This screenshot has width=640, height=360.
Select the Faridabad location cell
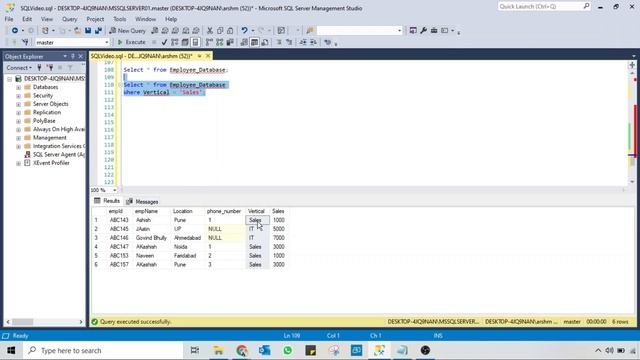(x=185, y=256)
